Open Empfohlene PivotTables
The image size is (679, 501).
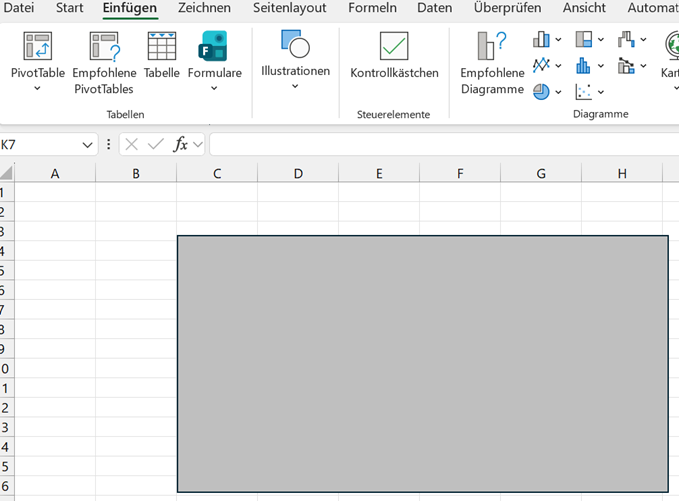point(104,47)
